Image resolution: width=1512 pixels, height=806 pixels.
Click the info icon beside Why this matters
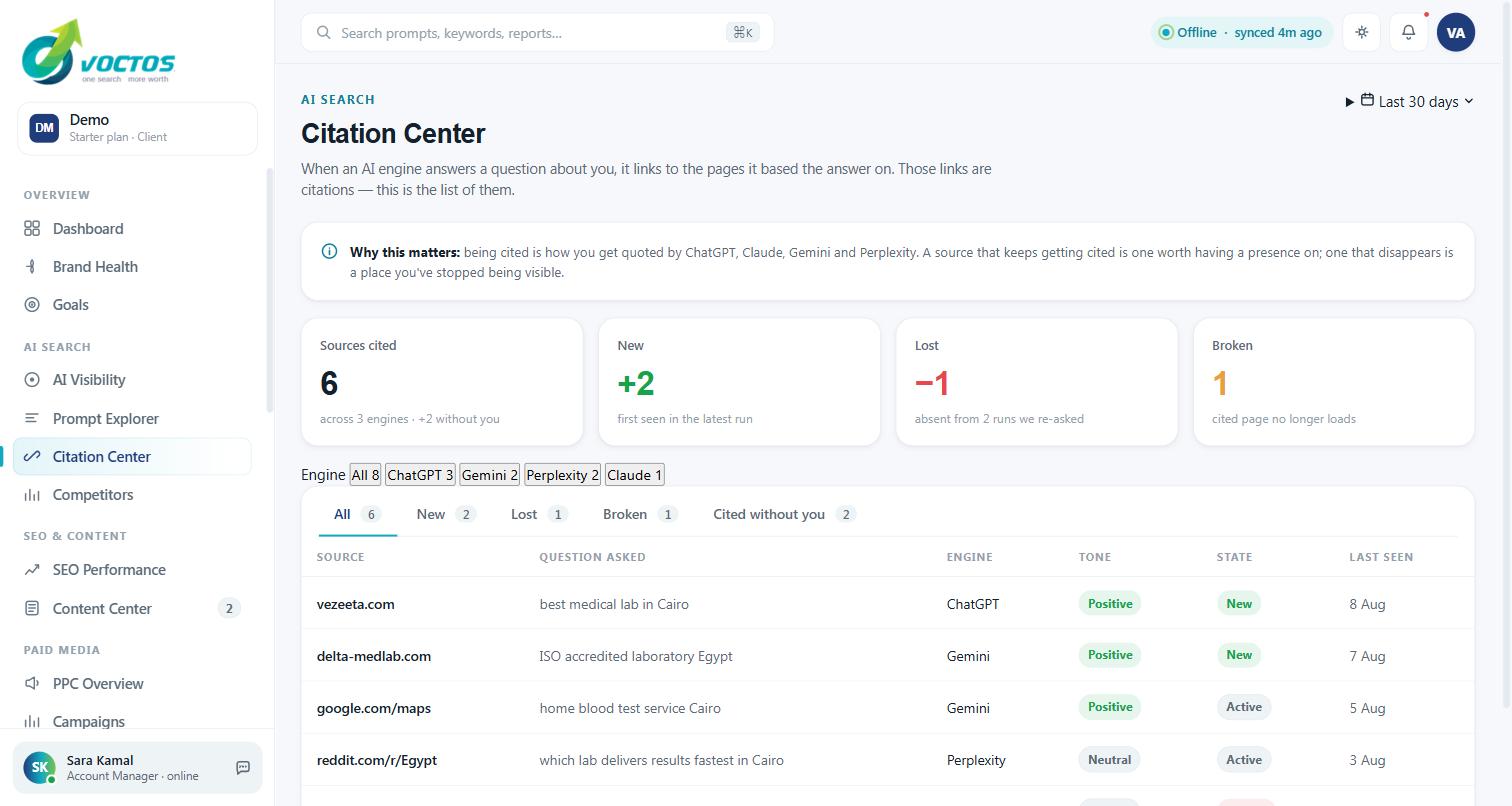pyautogui.click(x=329, y=252)
